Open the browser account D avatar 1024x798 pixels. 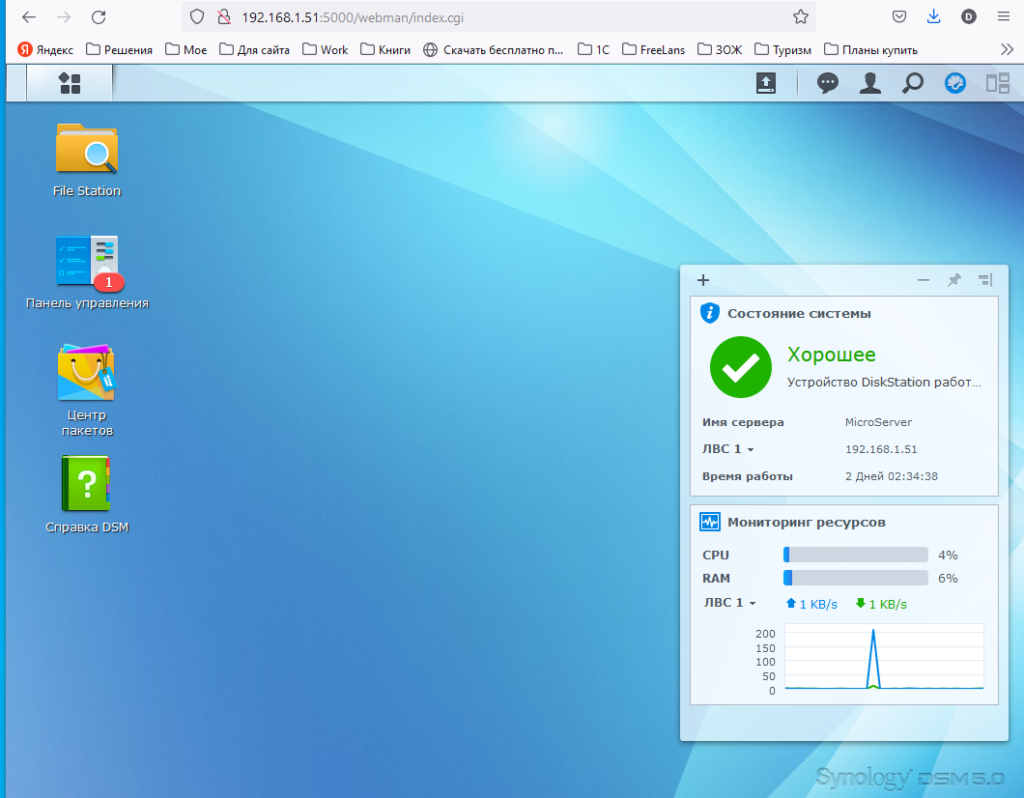click(x=968, y=17)
